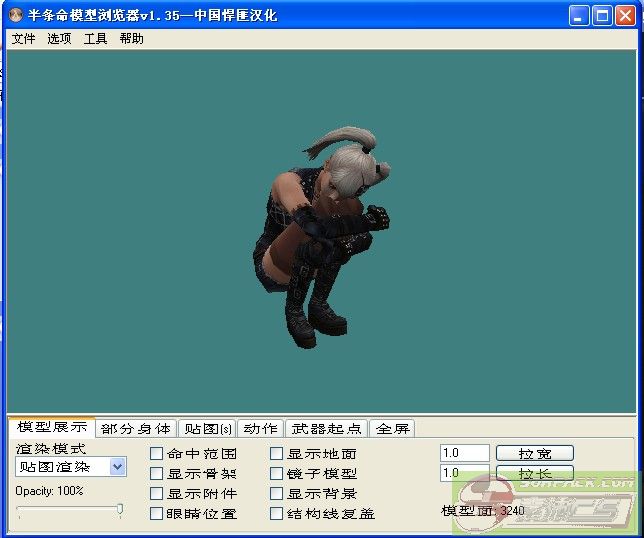Click the 'Opacity: 100%' label
644x538 pixels.
(x=49, y=491)
